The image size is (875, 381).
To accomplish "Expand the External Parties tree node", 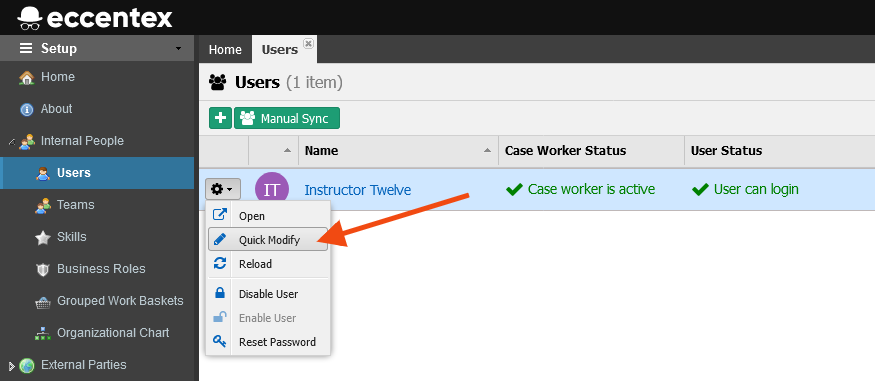I will [12, 366].
